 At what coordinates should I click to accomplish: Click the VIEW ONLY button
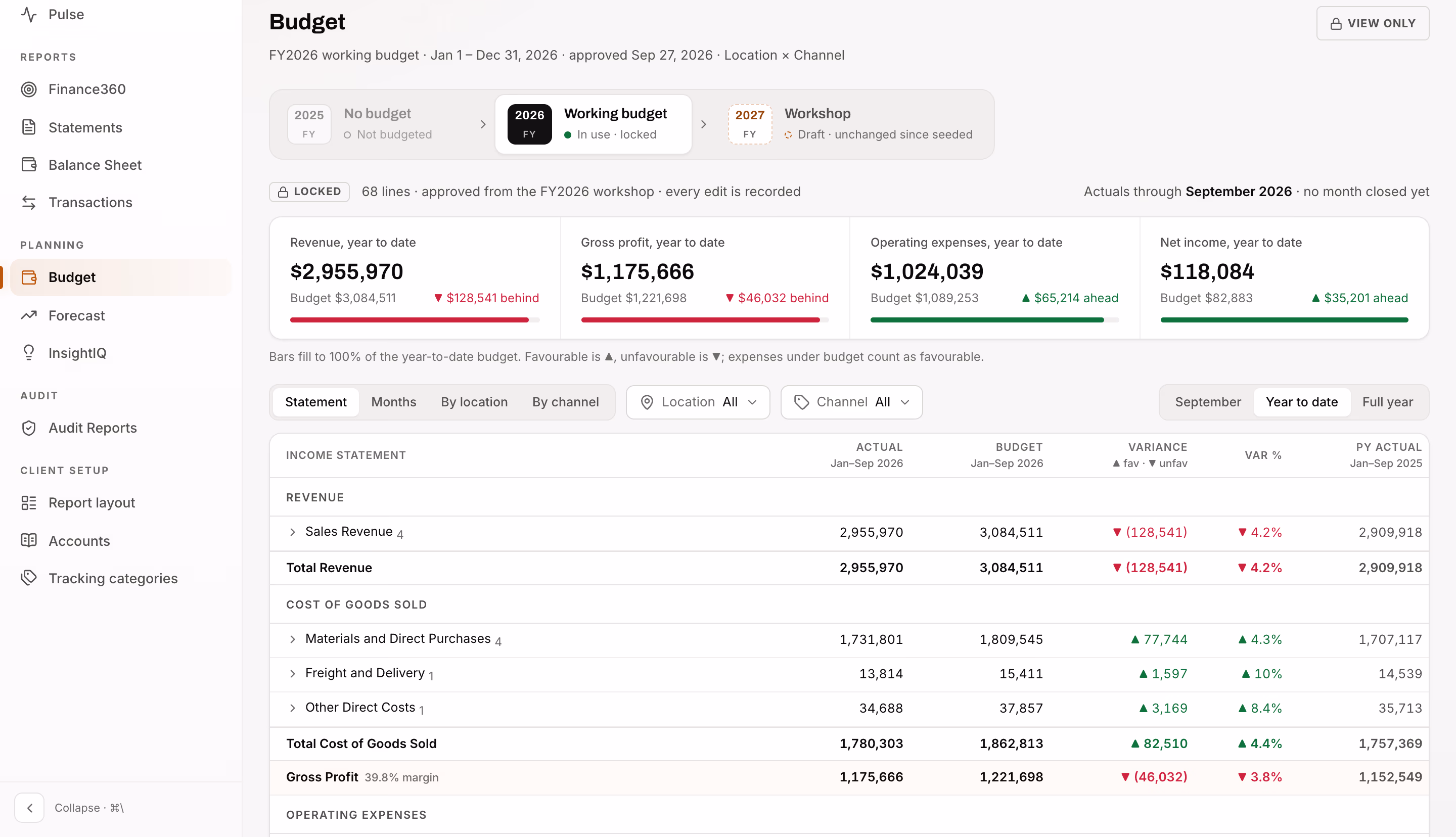pos(1373,24)
